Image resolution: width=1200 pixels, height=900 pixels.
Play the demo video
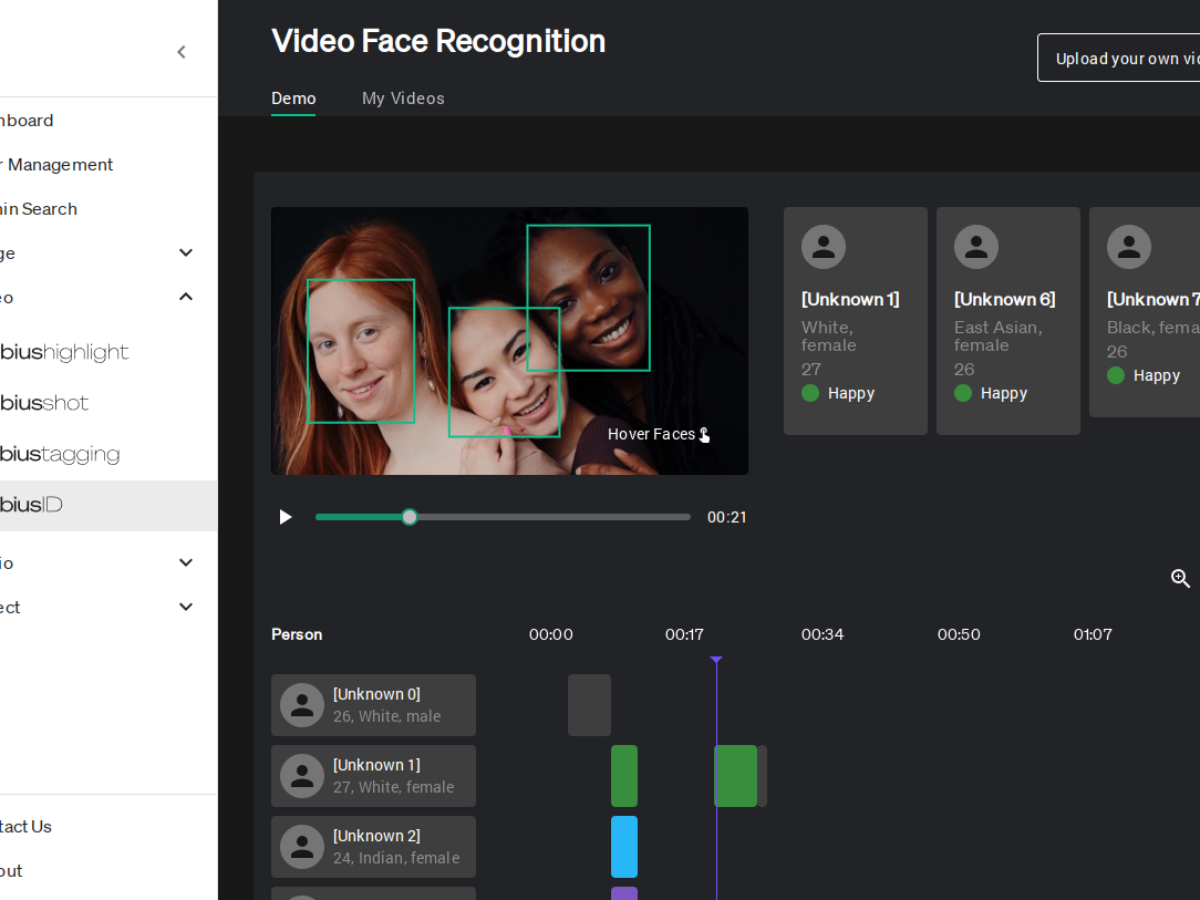(285, 517)
